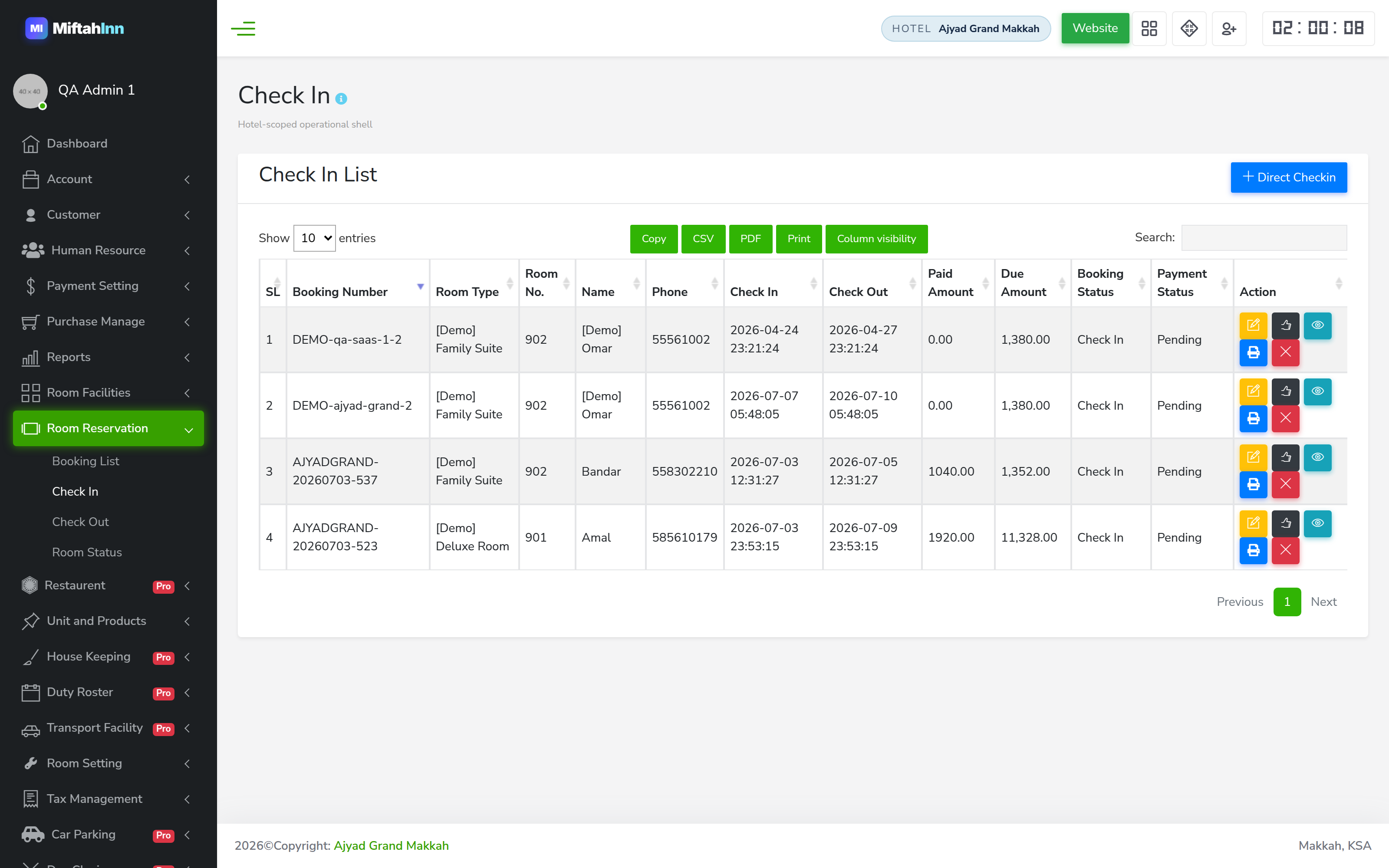
Task: View DEMO-ajyad-grand-2 details via eye icon
Action: [1317, 391]
